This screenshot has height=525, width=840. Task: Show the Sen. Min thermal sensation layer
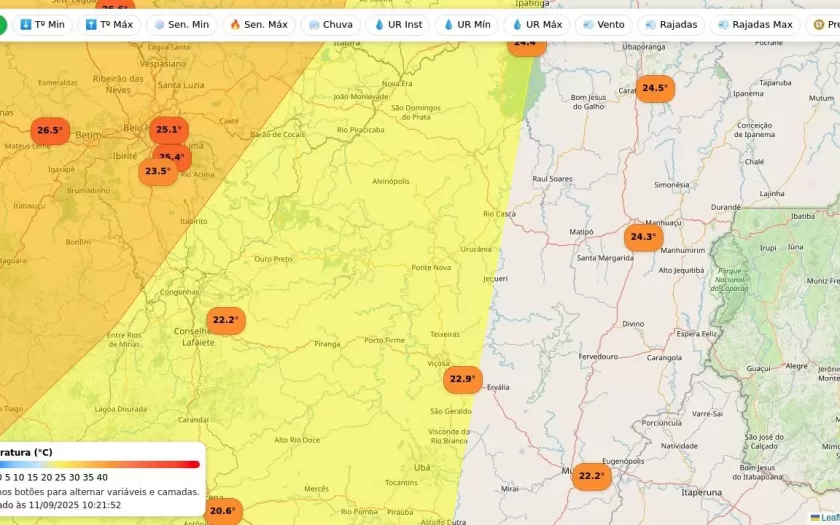point(181,24)
